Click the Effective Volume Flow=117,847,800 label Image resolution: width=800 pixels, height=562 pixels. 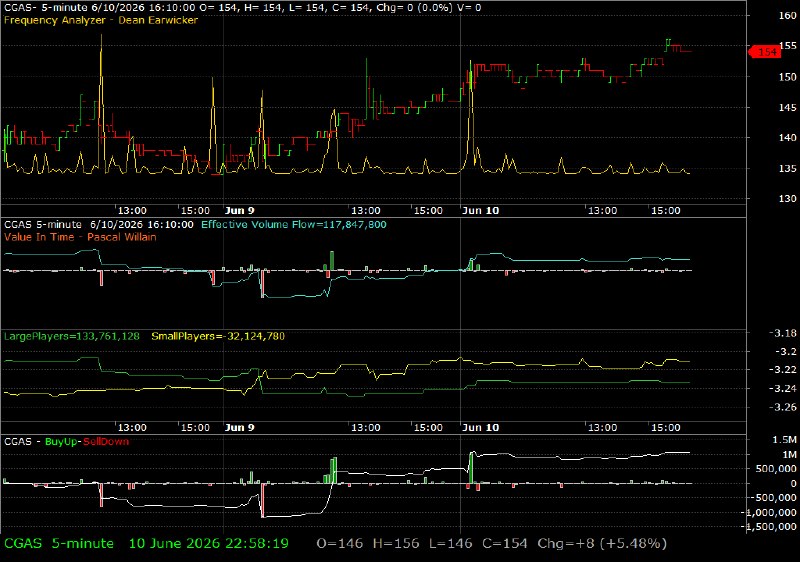pyautogui.click(x=294, y=224)
